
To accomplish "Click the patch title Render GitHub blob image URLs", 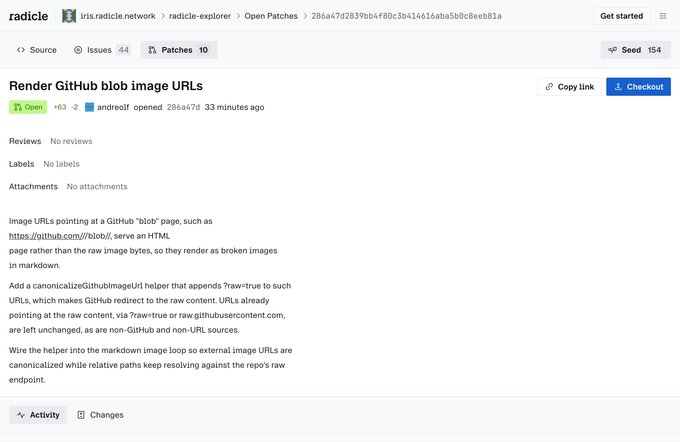I will tap(106, 86).
